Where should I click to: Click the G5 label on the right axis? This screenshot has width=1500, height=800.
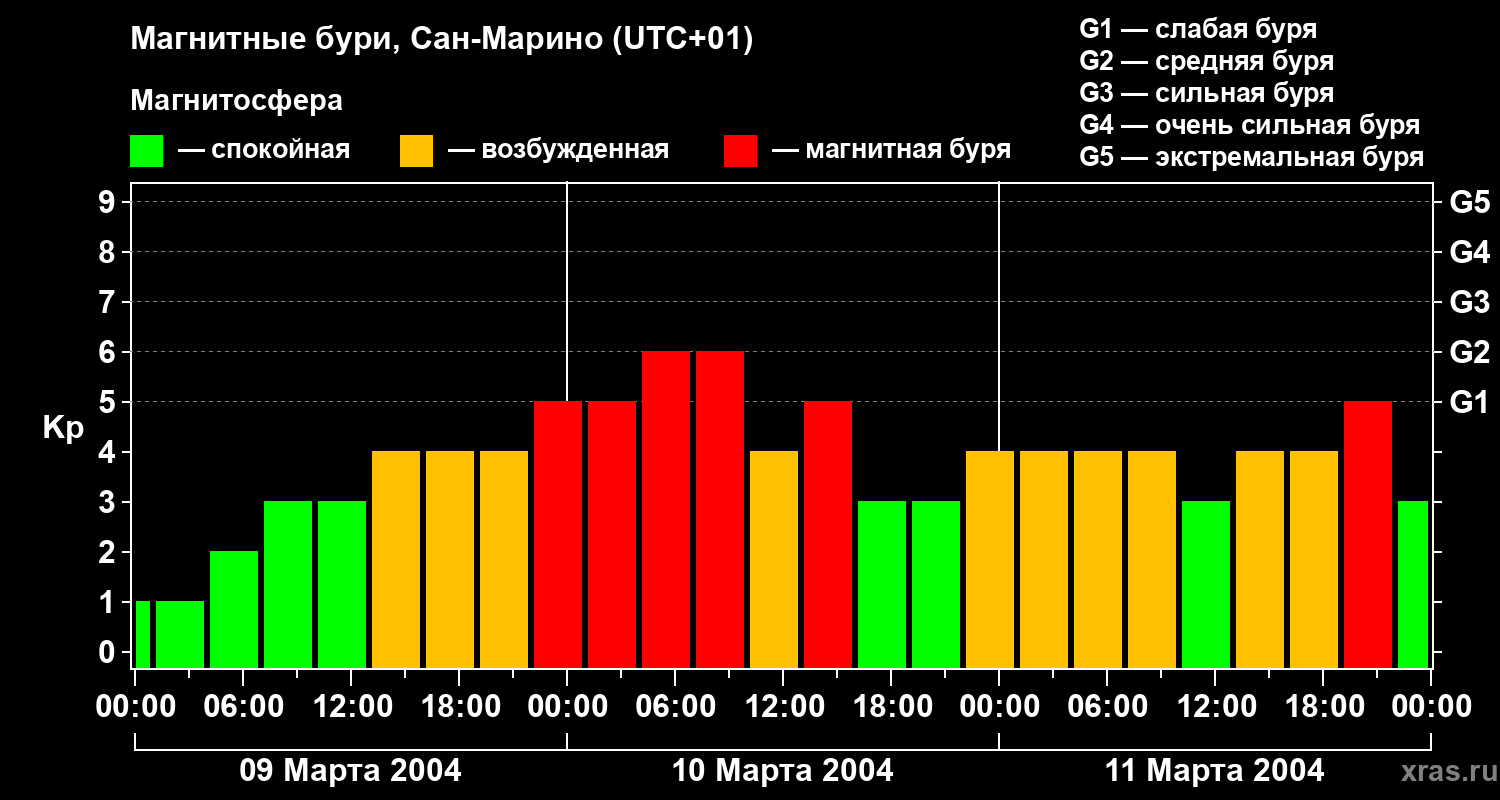pos(1469,202)
